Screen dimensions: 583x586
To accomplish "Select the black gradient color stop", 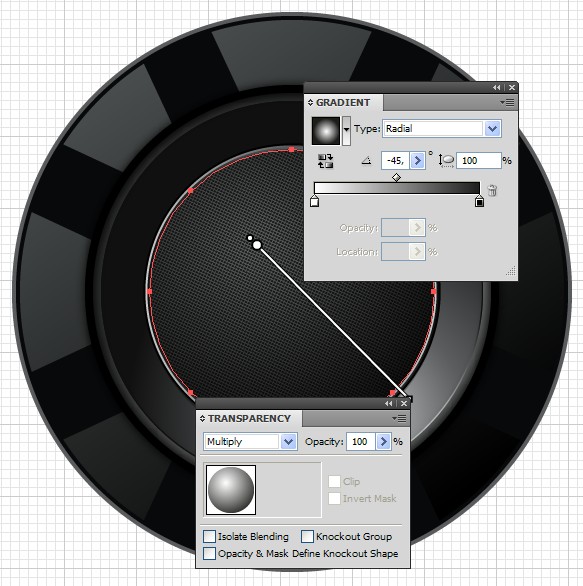I will (479, 201).
